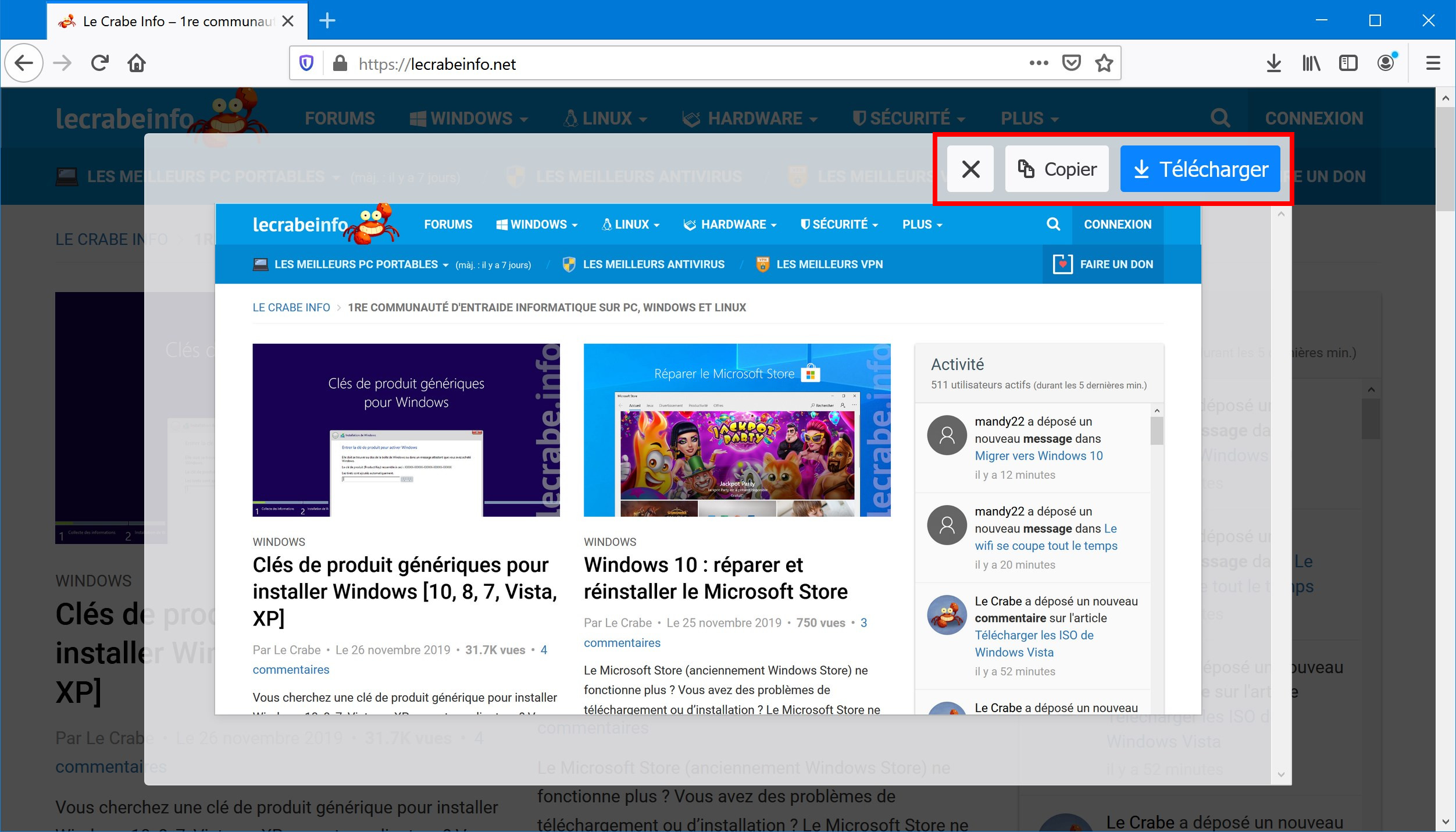Image resolution: width=1456 pixels, height=832 pixels.
Task: Expand the WINDOWS menu in preview
Action: point(537,225)
